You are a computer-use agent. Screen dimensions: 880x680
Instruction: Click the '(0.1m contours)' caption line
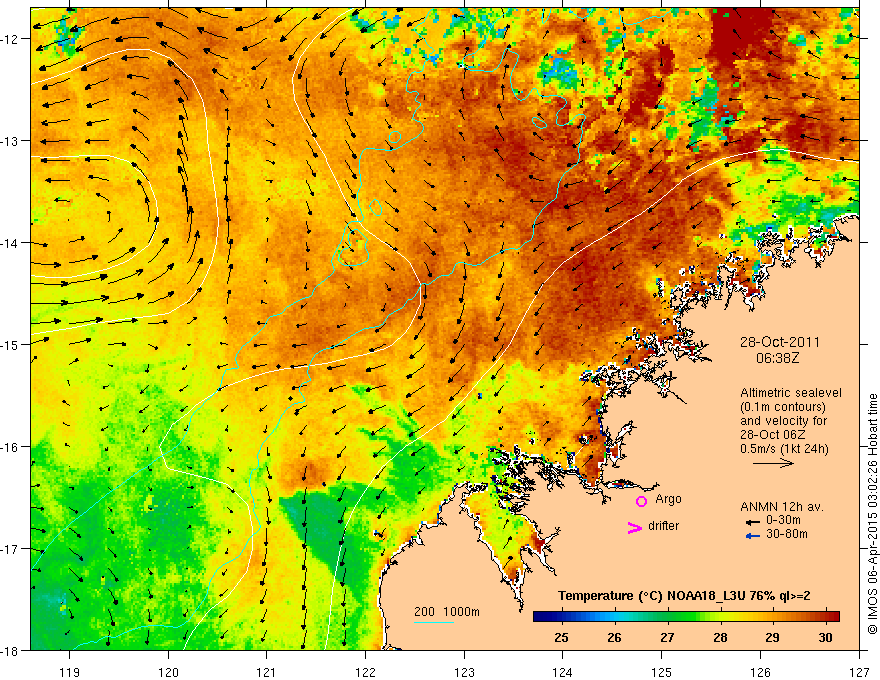(x=783, y=407)
